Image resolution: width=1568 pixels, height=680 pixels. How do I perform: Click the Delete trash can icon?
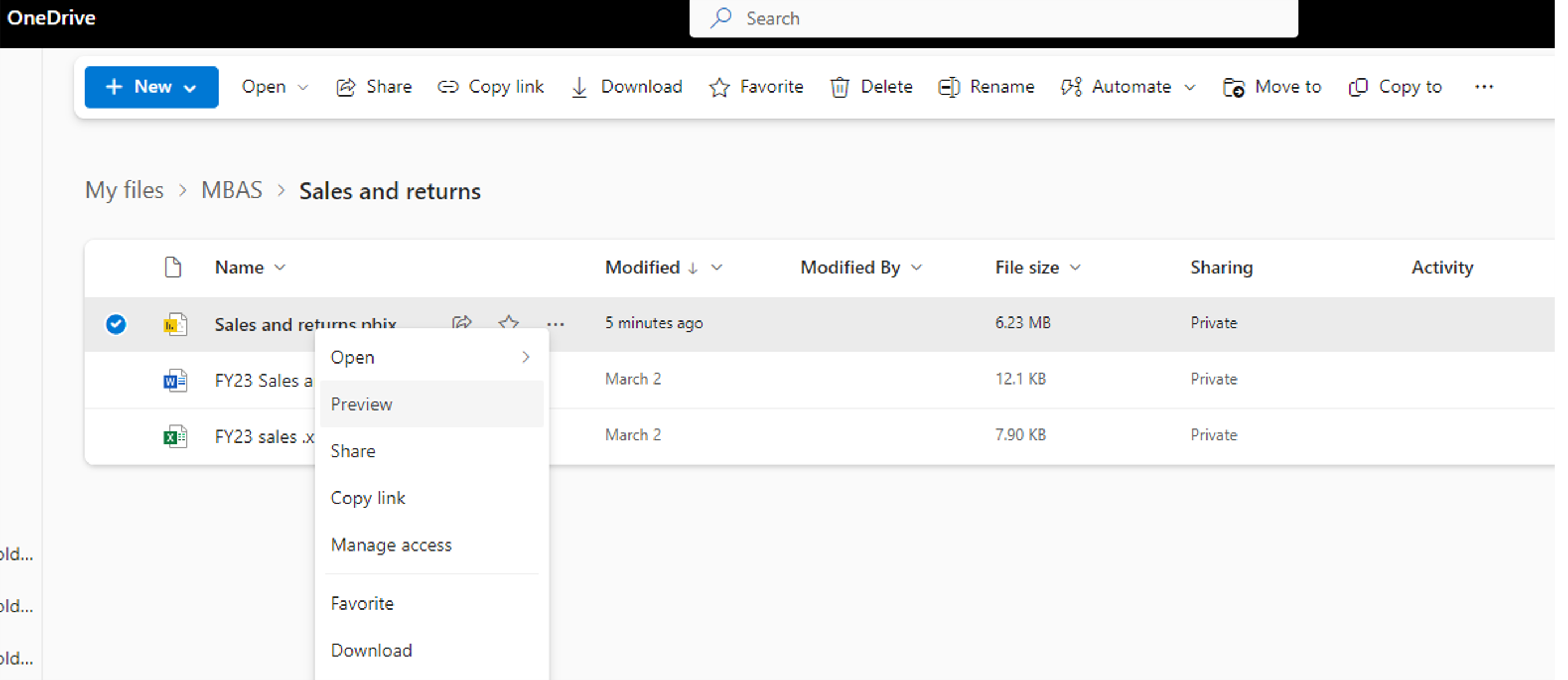840,87
